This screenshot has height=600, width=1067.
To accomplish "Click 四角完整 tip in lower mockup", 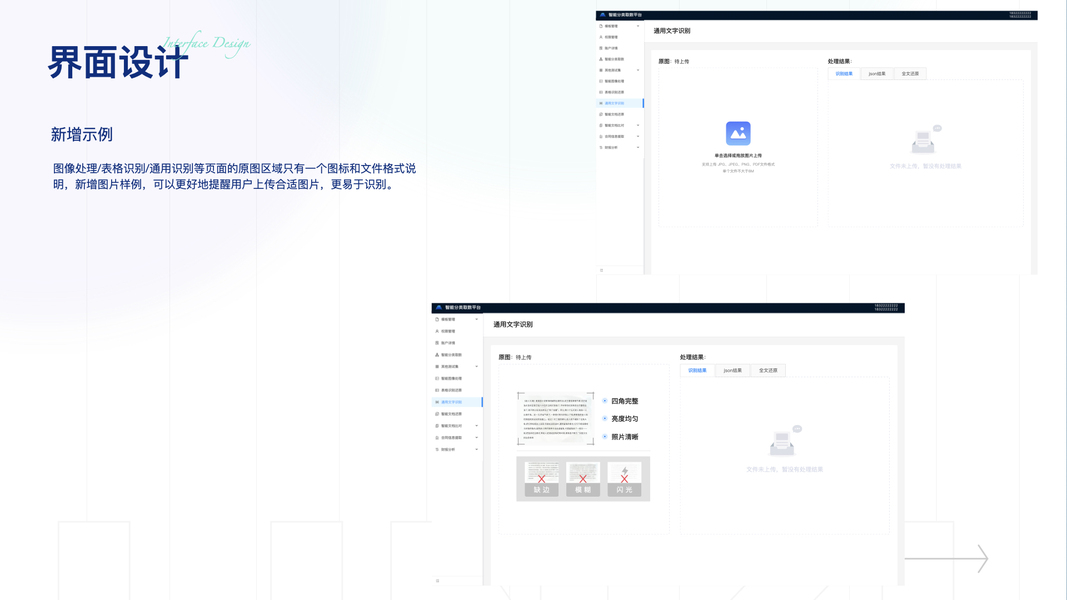I will [624, 401].
